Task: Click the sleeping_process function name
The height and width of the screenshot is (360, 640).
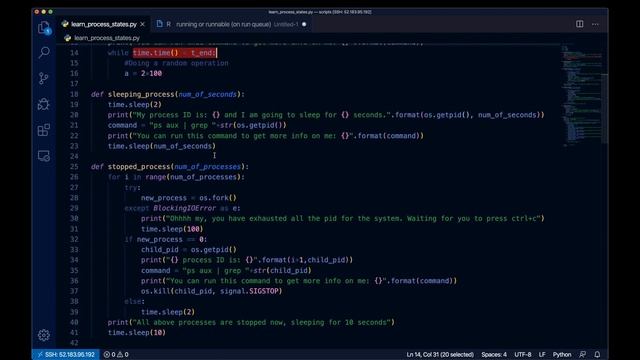Action: pos(141,94)
